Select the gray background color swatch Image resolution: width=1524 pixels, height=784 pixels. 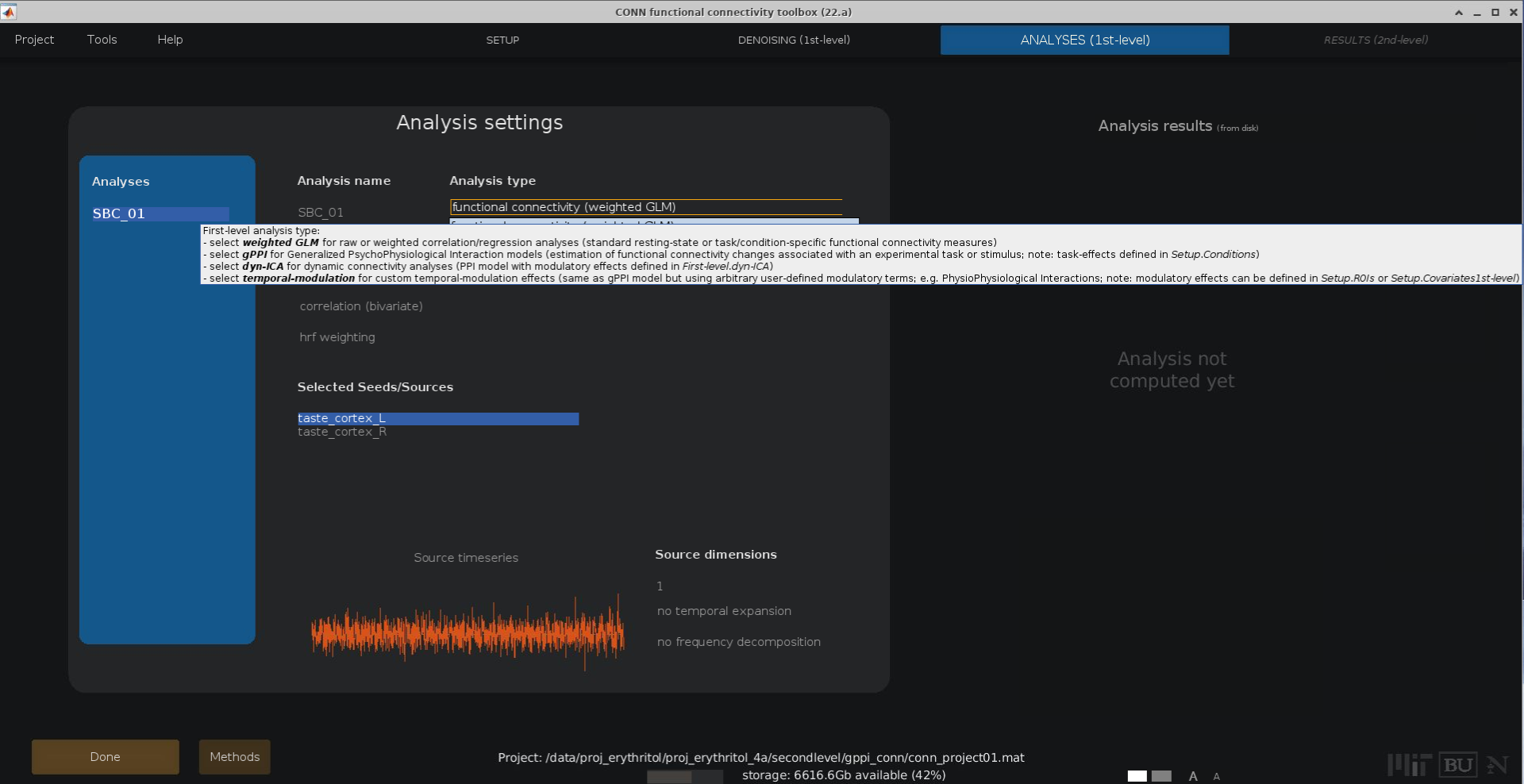tap(1161, 776)
